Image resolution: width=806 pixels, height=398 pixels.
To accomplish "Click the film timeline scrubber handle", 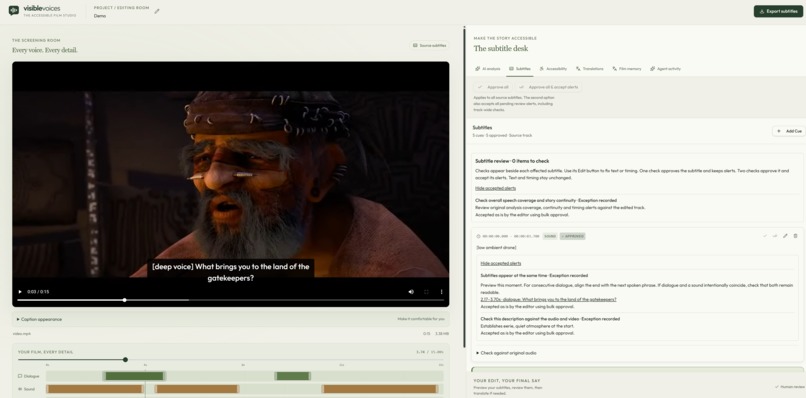I will pos(125,359).
